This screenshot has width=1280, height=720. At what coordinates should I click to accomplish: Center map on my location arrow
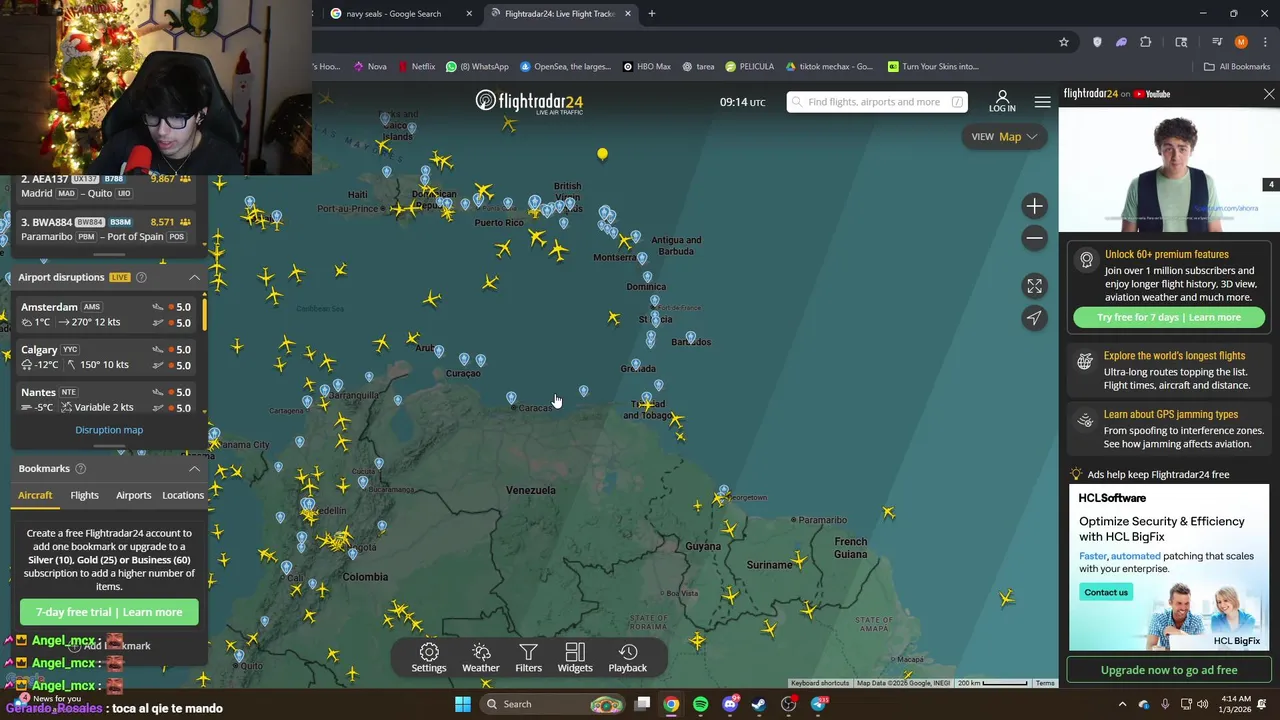(1034, 318)
